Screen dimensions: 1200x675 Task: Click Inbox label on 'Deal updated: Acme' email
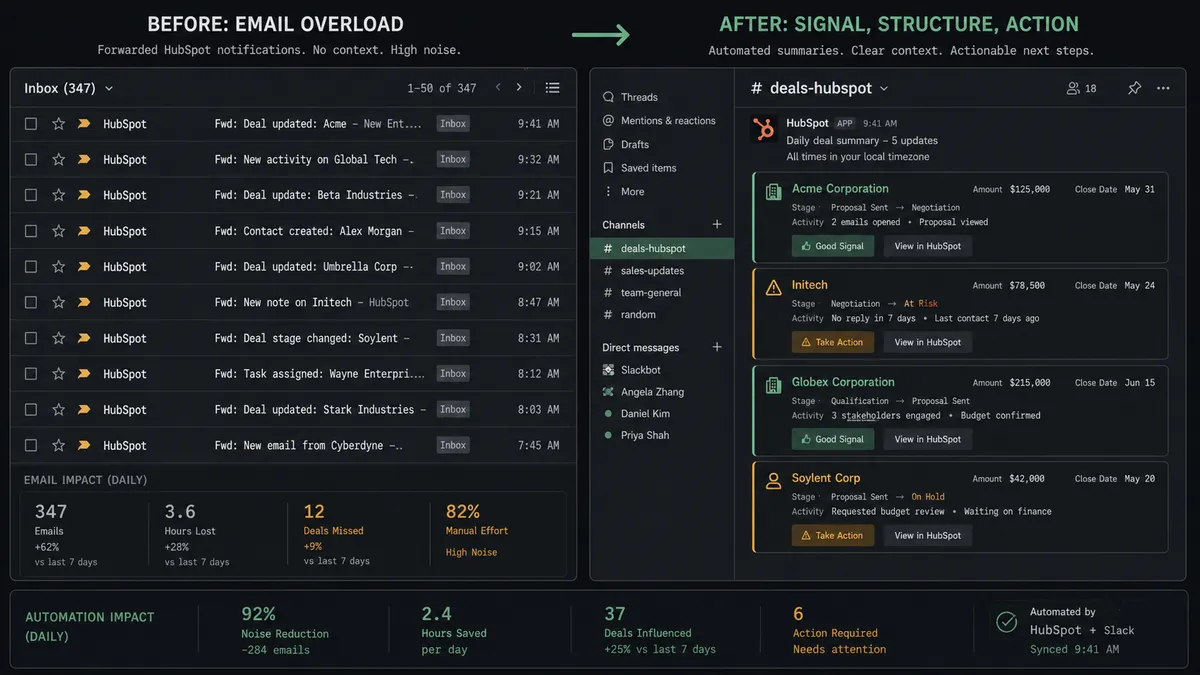pos(453,124)
